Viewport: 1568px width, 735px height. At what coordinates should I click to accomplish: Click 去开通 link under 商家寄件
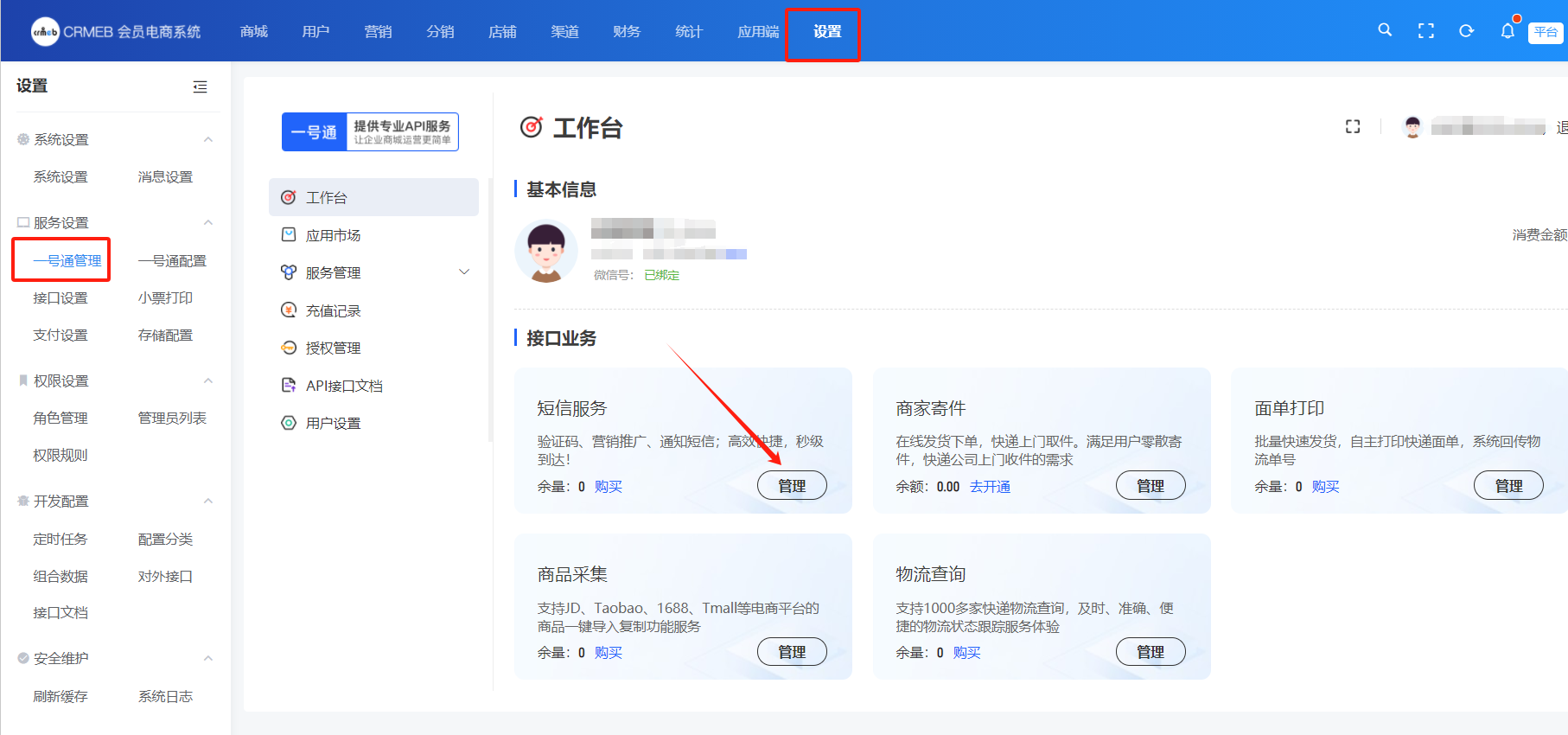(990, 487)
